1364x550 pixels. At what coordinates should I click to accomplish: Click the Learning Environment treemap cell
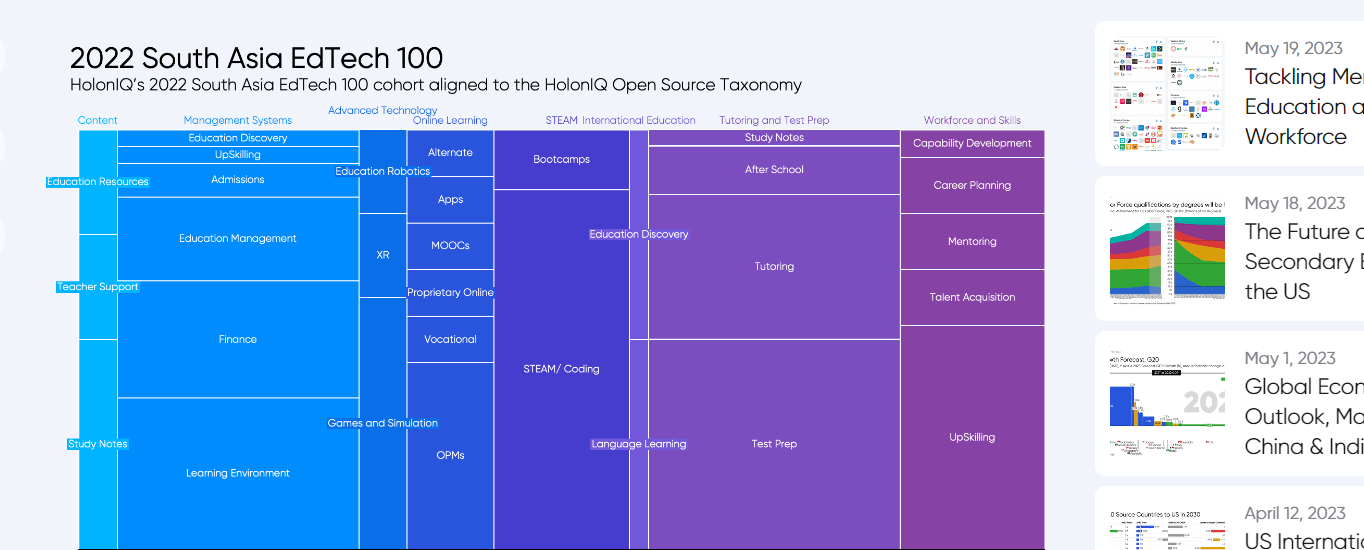[238, 473]
